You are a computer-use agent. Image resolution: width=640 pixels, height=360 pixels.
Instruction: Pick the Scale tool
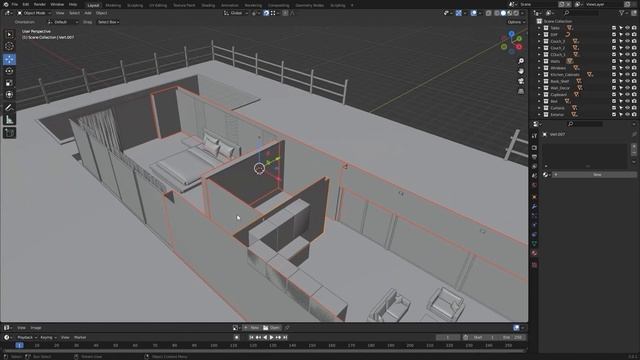click(x=9, y=83)
